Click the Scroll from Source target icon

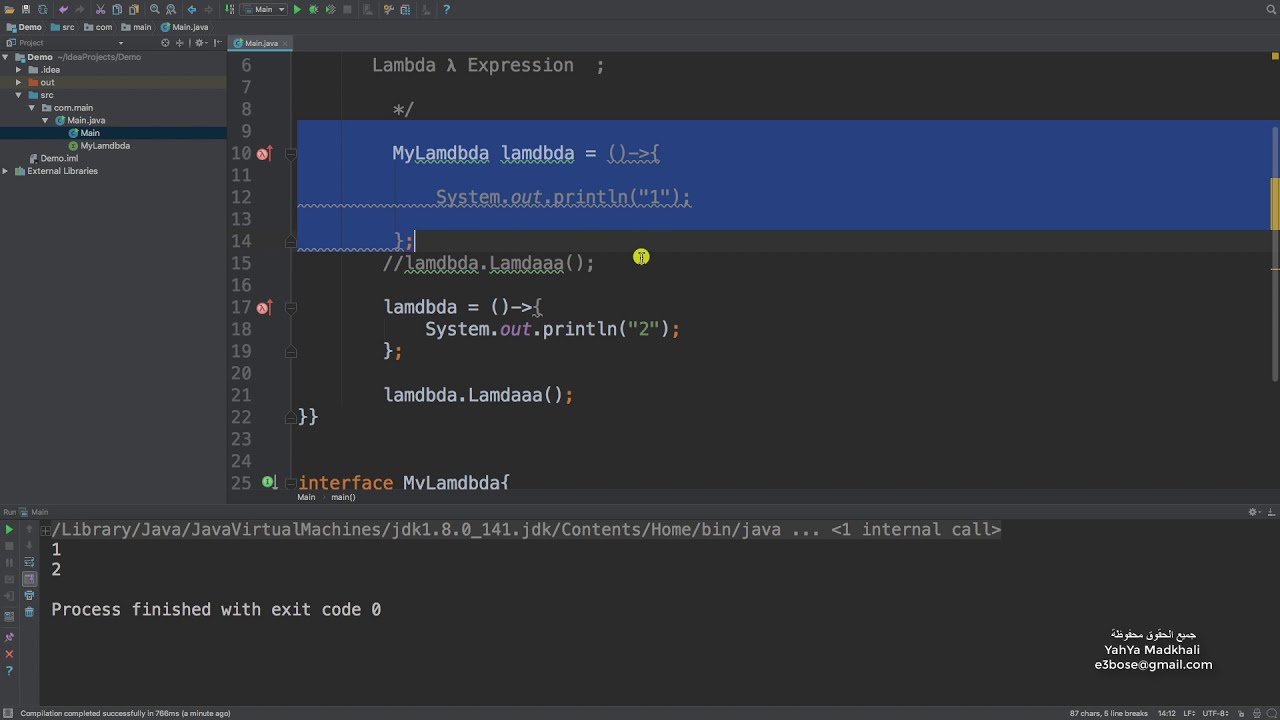[x=165, y=43]
